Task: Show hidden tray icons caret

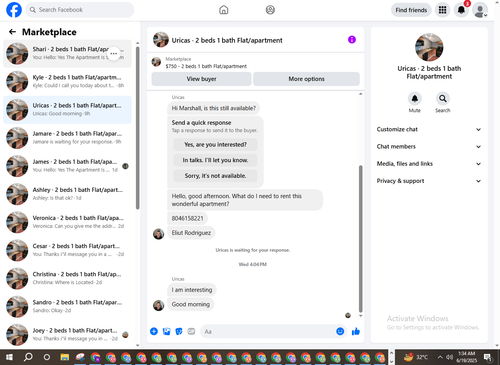Action: click(440, 357)
